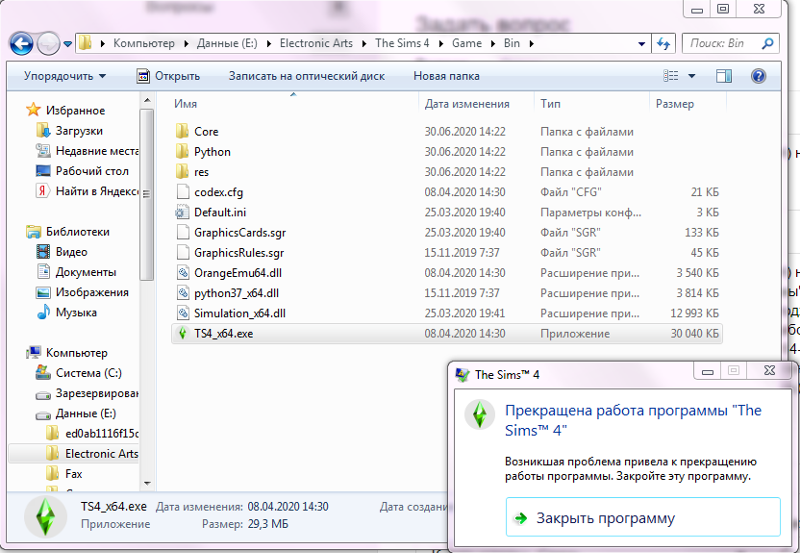Open 'Загрузки' in the navigation pane
Screen dimensions: 800x553
[x=70, y=131]
